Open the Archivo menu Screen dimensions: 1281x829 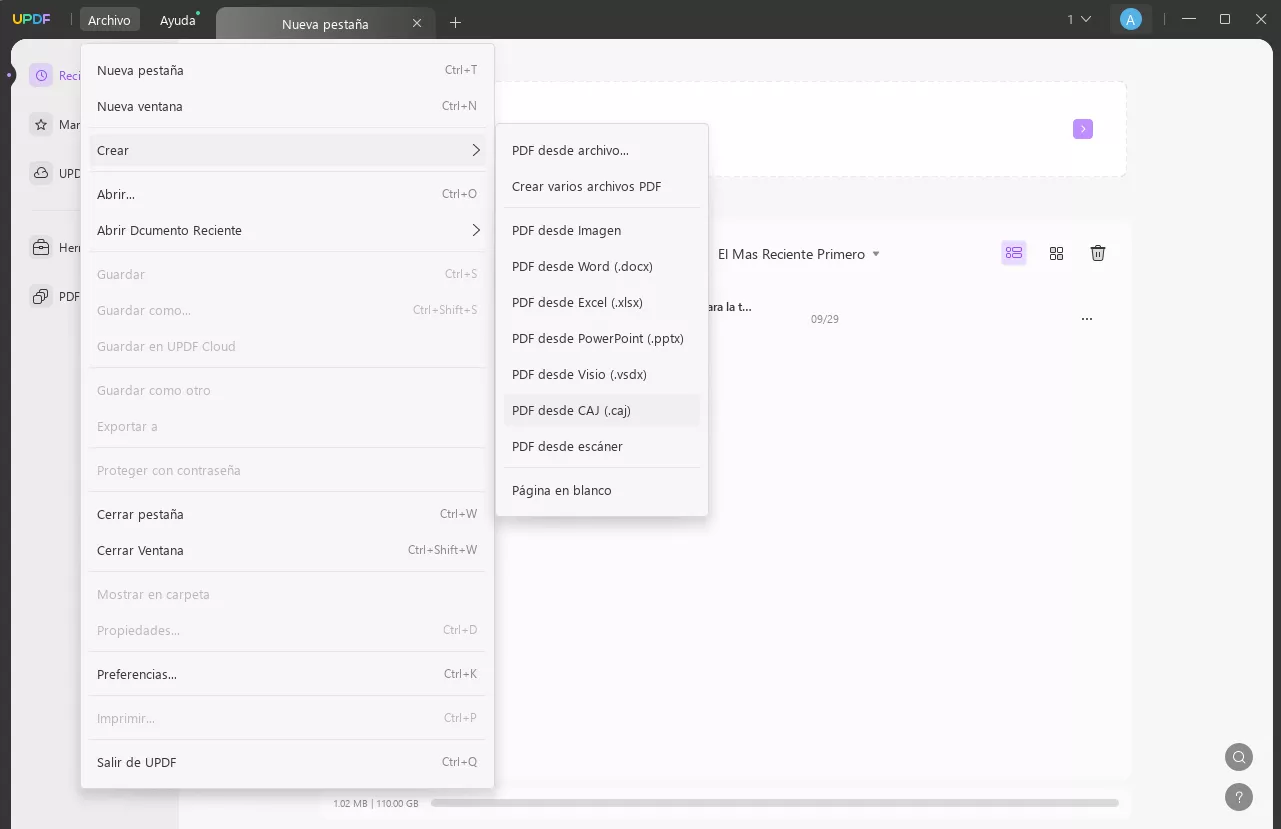(109, 20)
